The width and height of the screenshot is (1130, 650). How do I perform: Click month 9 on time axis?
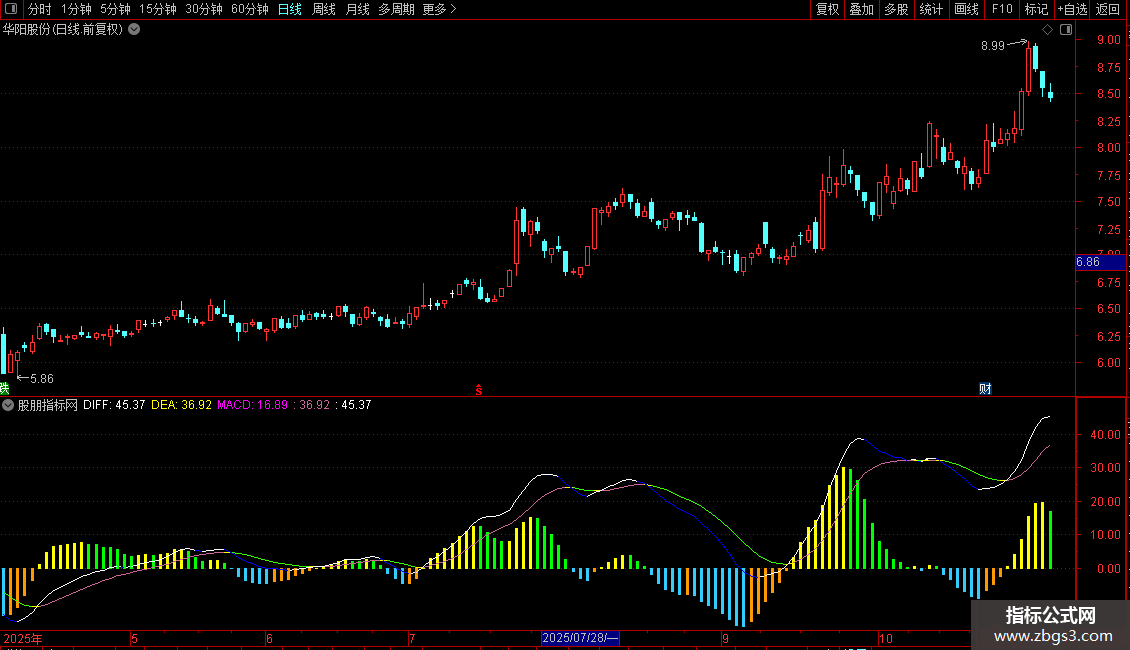coord(726,638)
